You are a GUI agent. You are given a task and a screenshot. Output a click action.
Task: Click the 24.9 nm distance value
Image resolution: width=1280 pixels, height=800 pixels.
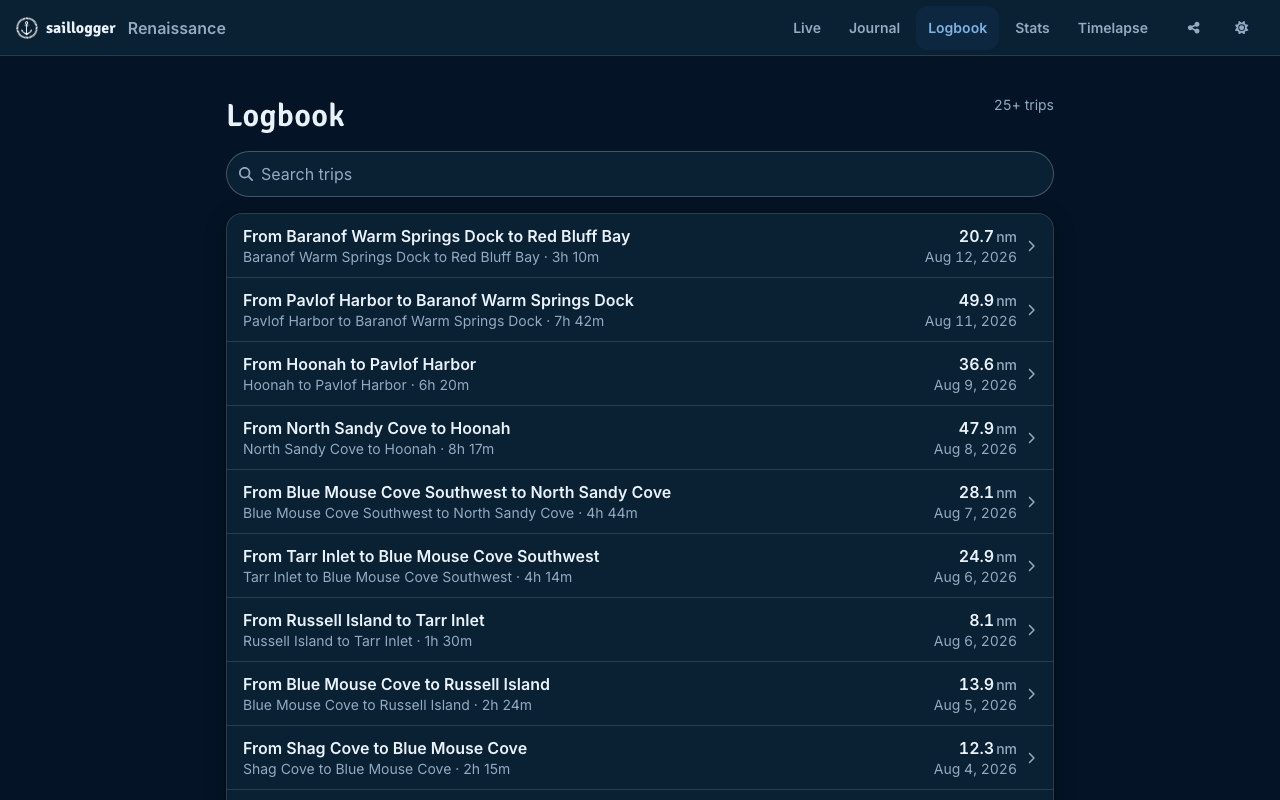click(x=987, y=556)
